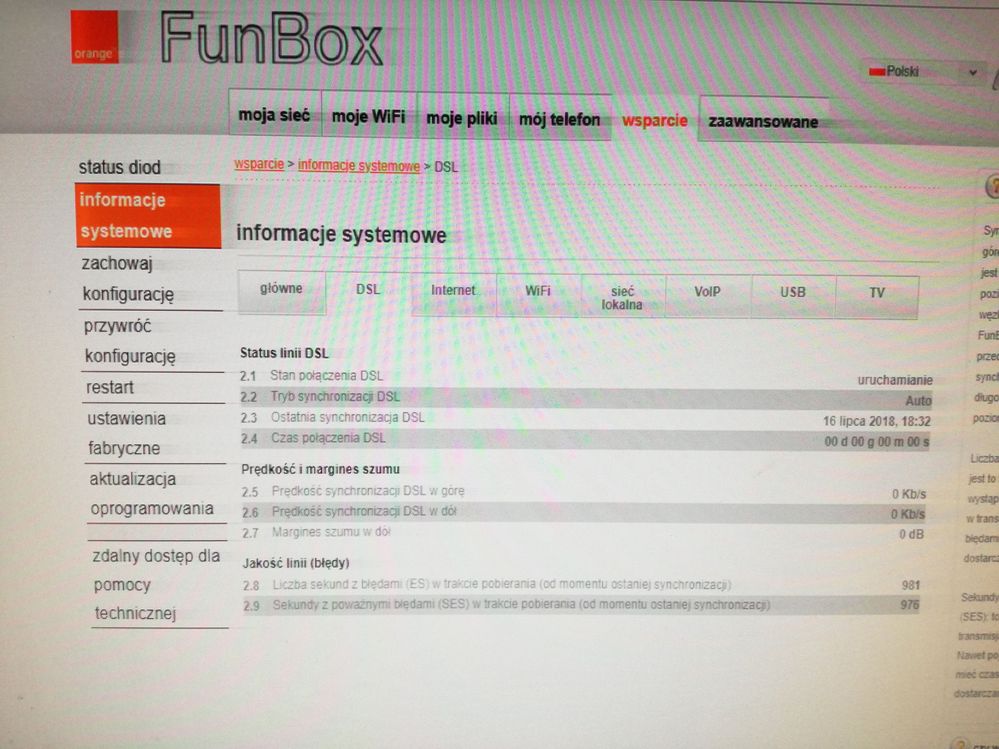Screen dimensions: 999x749
Task: Click Prędkość synchronizacji DSL w górę label
Action: coord(368,491)
